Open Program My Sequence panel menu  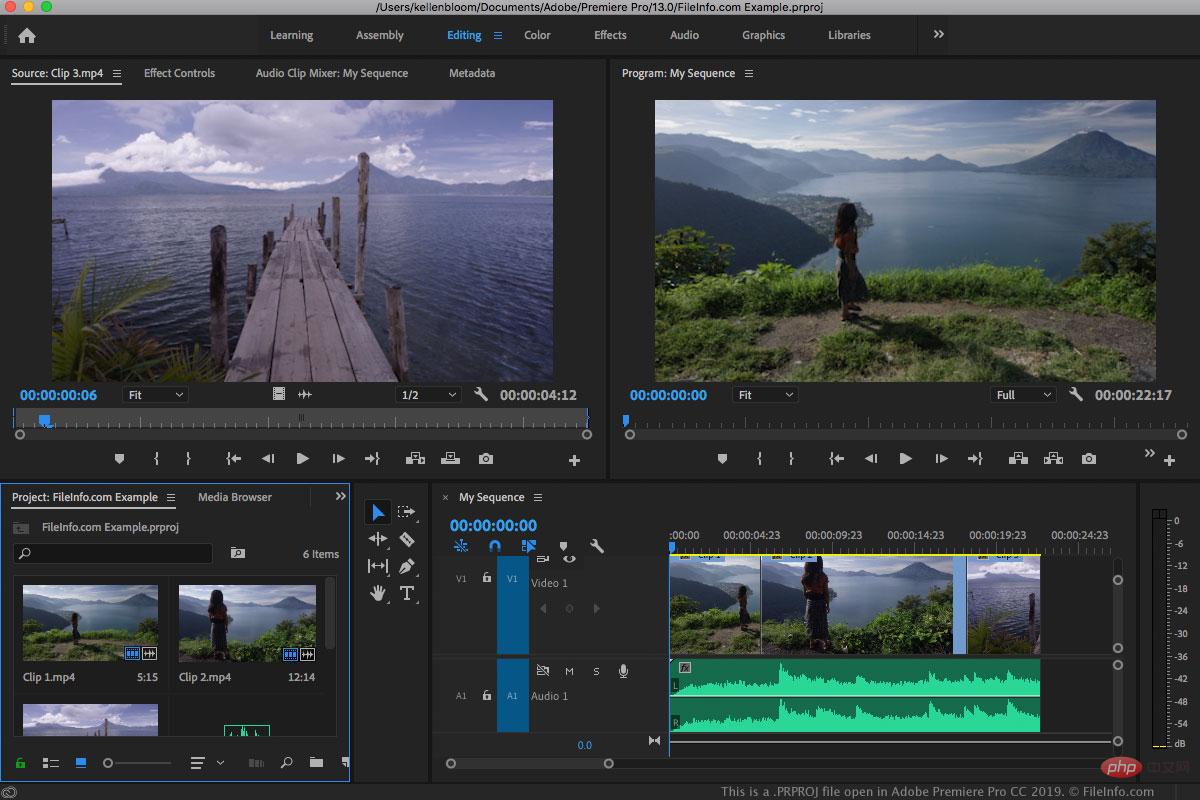[x=749, y=73]
